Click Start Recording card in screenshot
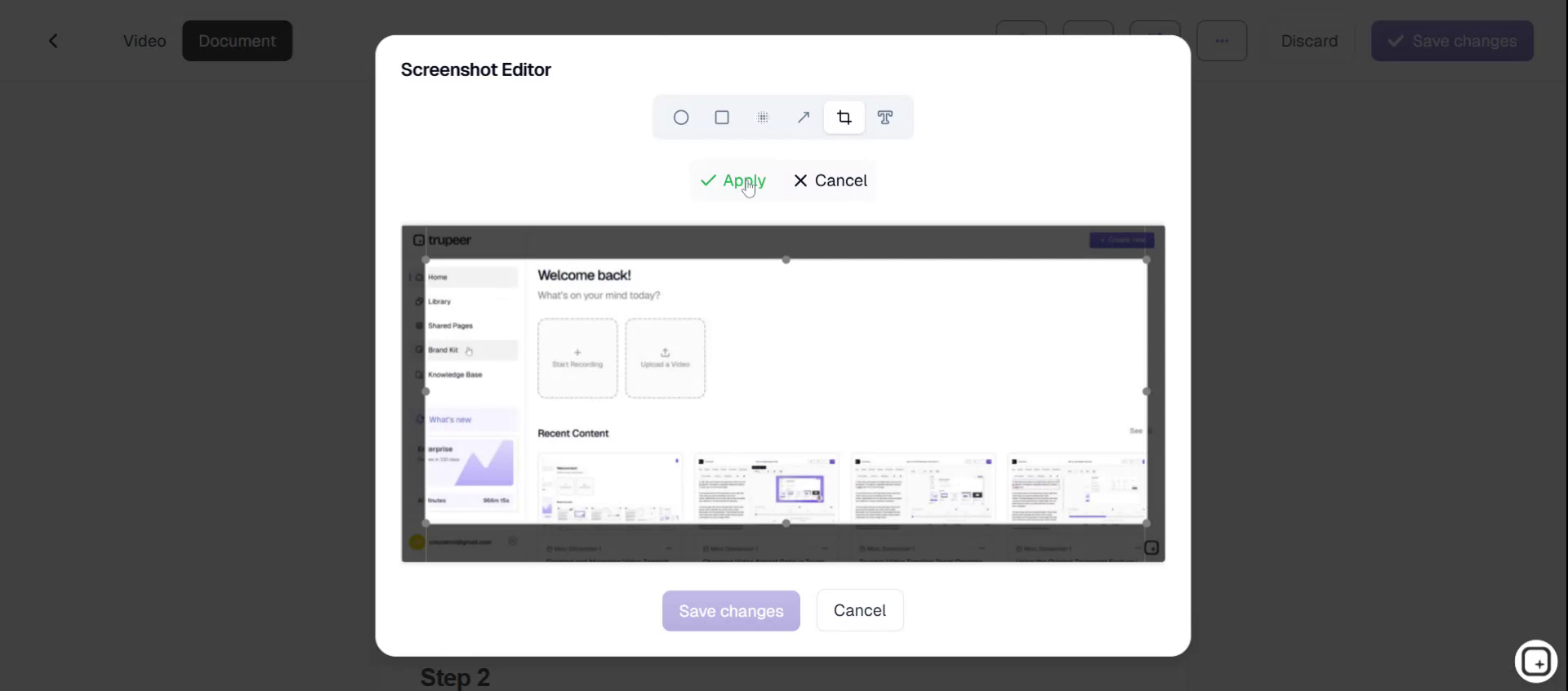This screenshot has height=691, width=1568. [577, 359]
